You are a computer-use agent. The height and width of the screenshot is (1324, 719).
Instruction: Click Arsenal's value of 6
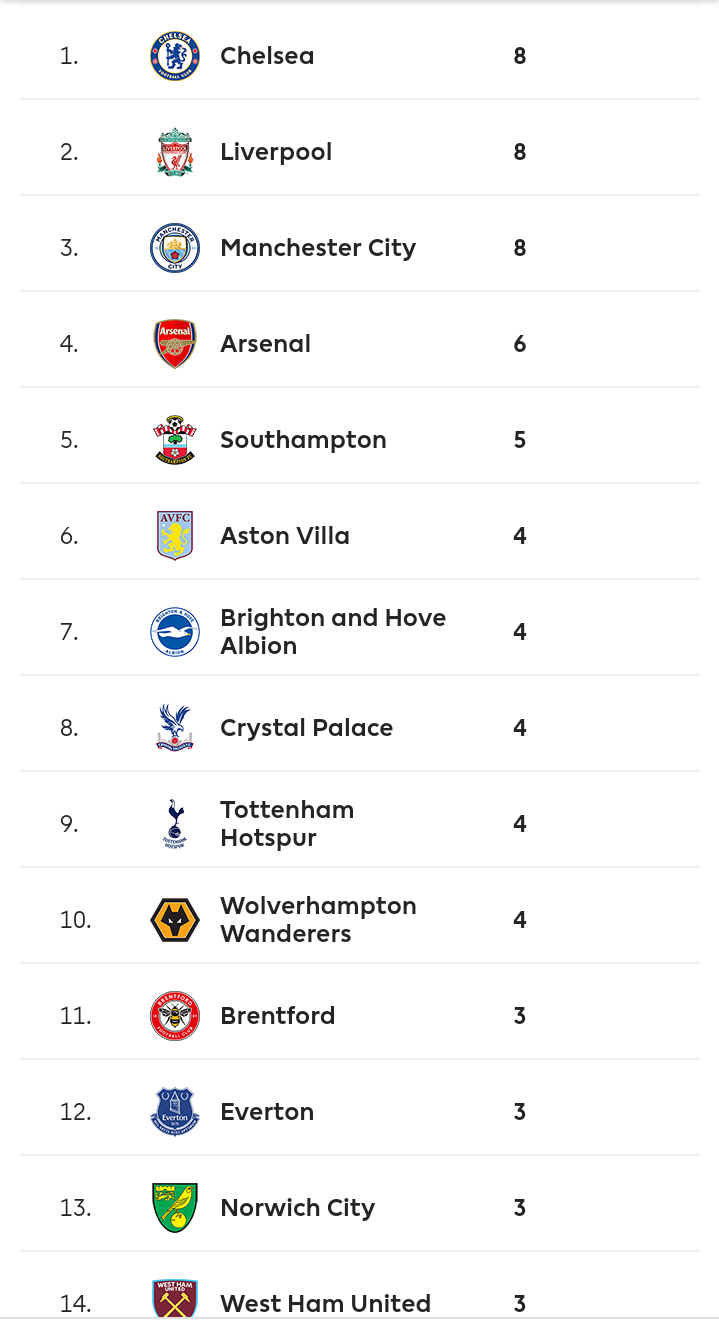pos(520,344)
